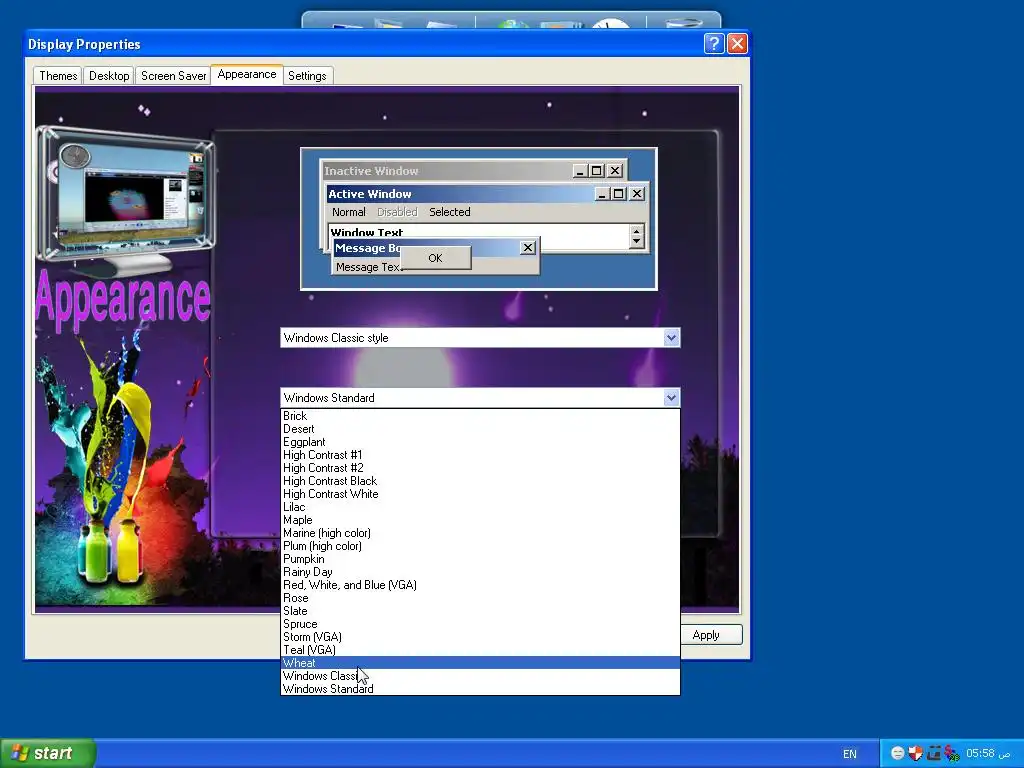Click the Active Window maximize button in preview
The height and width of the screenshot is (768, 1024).
pyautogui.click(x=618, y=193)
